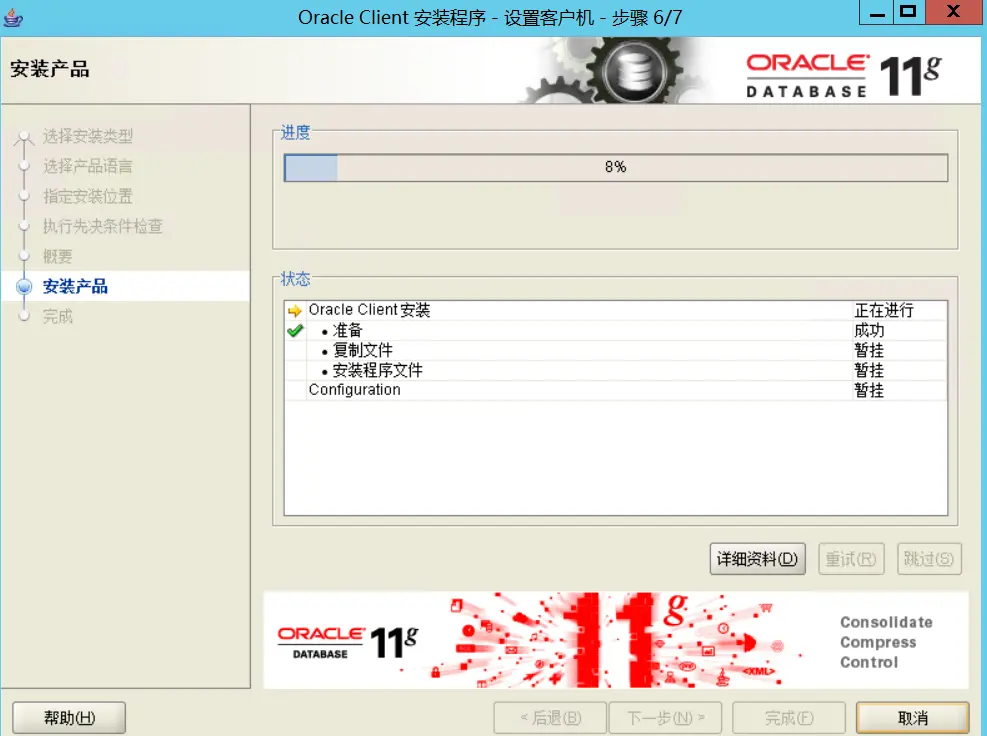
Task: Cancel installation with 取消 button
Action: 913,718
